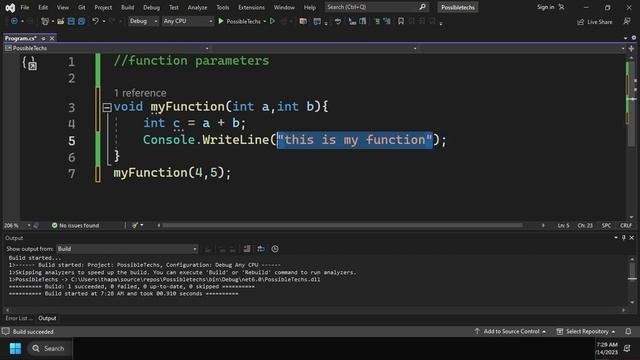The width and height of the screenshot is (640, 360).
Task: Open the PossibleTechs project navigation dropdown
Action: point(107,48)
